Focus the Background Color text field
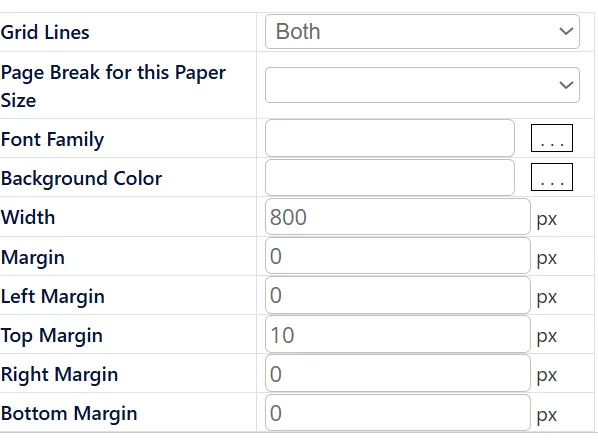Image resolution: width=598 pixels, height=440 pixels. pyautogui.click(x=390, y=177)
